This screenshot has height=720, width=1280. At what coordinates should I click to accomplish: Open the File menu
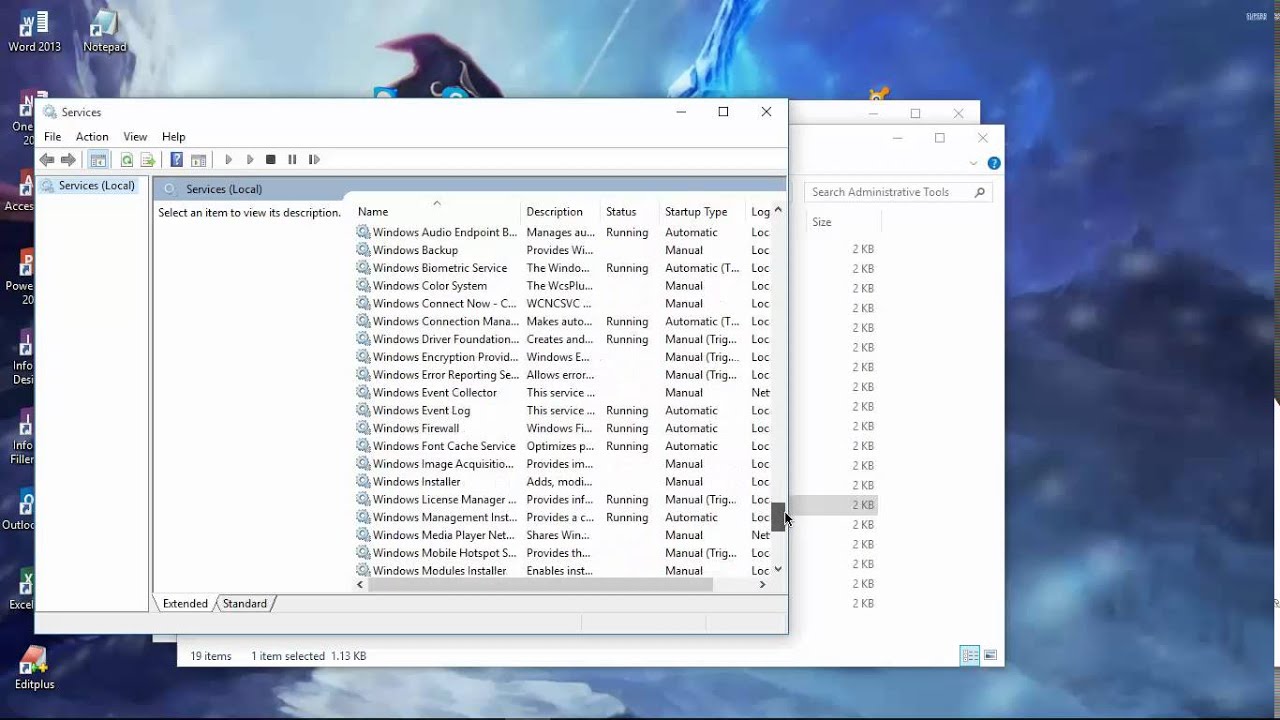[53, 137]
